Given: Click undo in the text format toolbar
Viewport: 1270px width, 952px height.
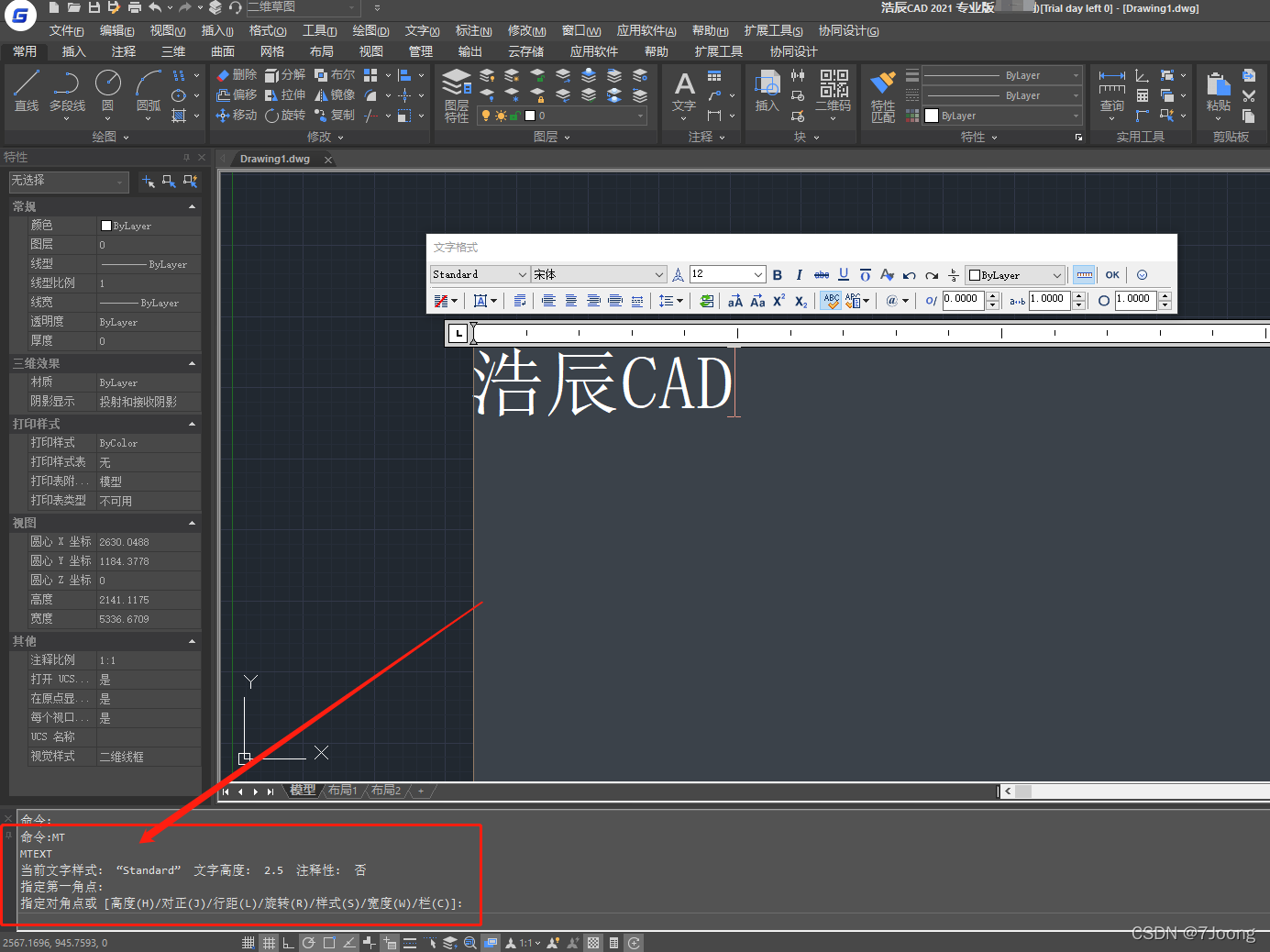Looking at the screenshot, I should tap(909, 274).
